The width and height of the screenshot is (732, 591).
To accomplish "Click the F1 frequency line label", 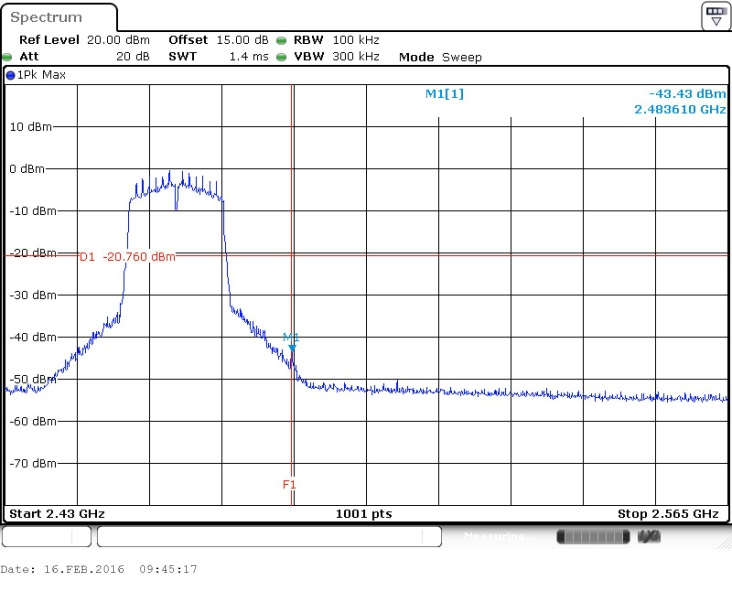I will coord(289,485).
